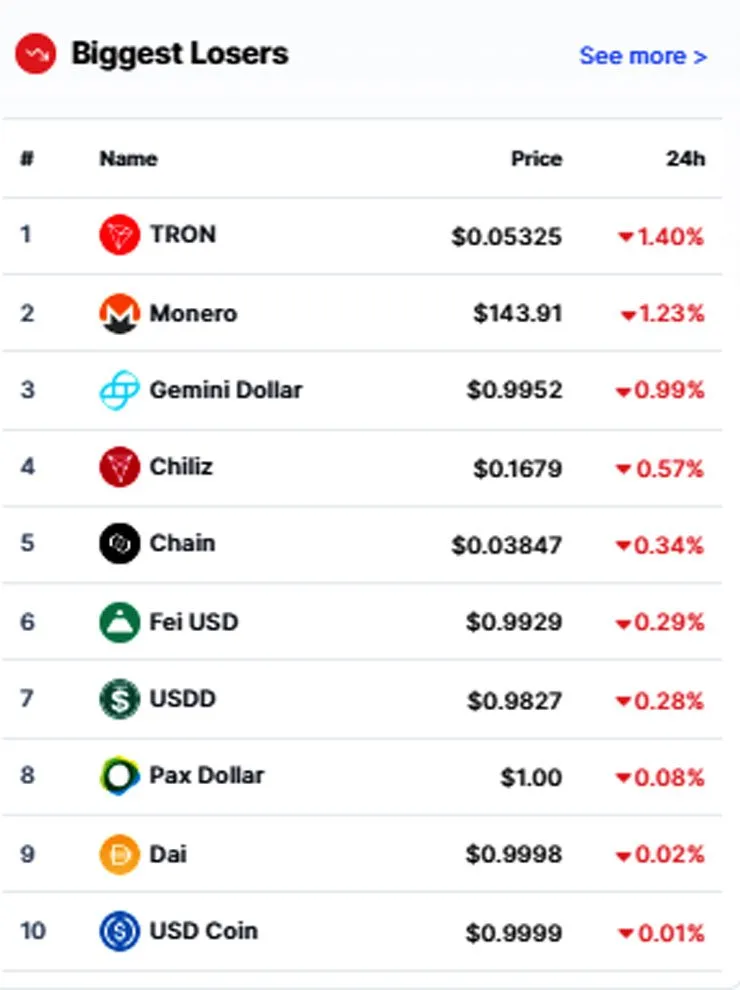Screen dimensions: 740x990
Task: Open the Chain coin logo icon
Action: 119,544
